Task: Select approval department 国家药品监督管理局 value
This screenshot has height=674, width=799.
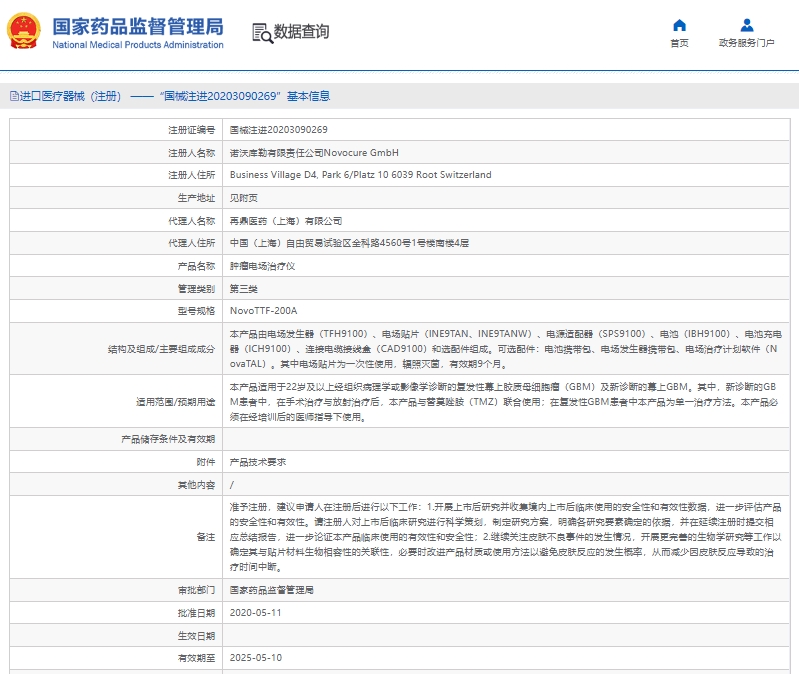Action: point(272,590)
